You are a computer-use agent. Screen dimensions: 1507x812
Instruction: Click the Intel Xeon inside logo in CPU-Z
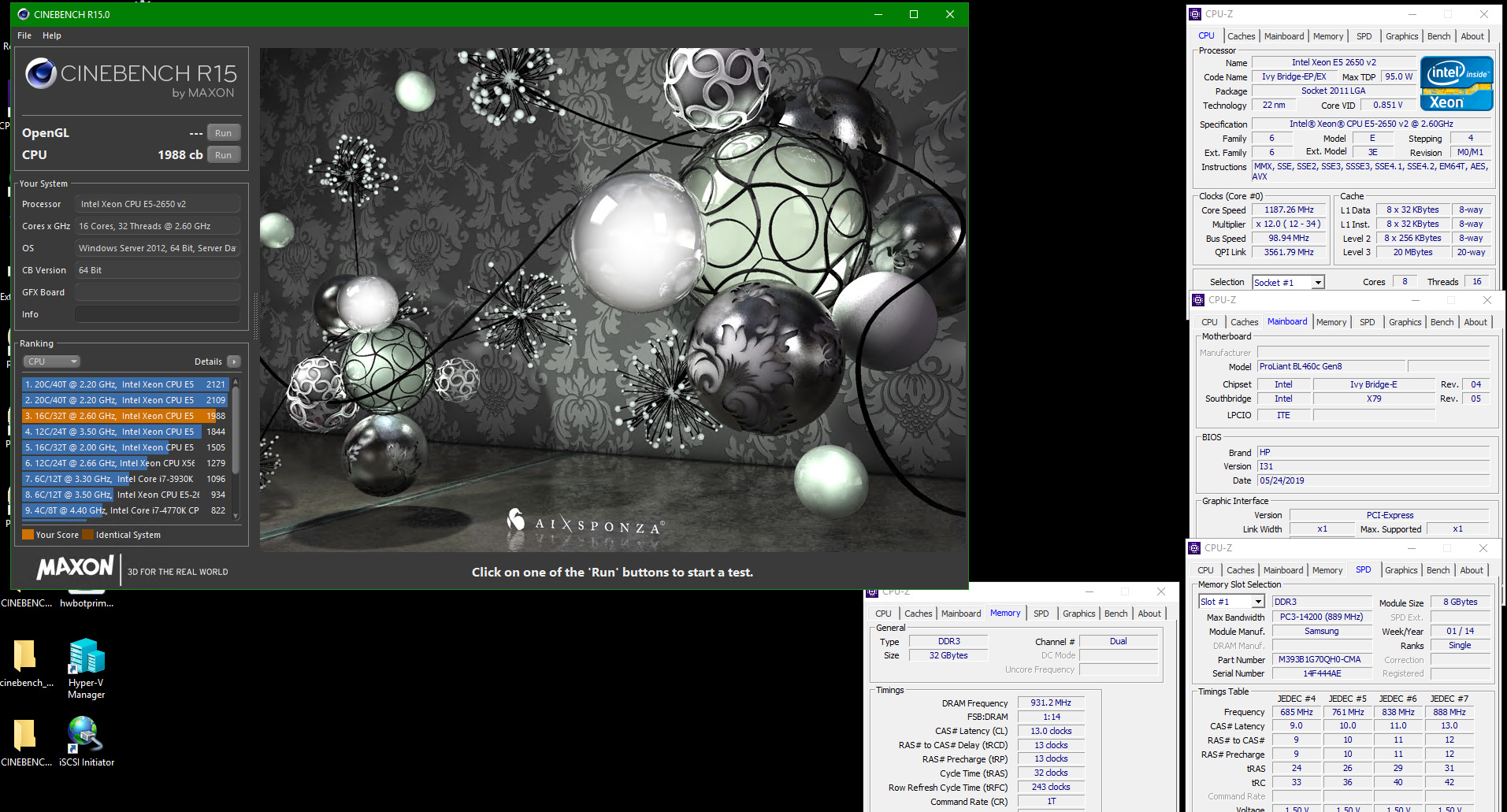coord(1457,83)
